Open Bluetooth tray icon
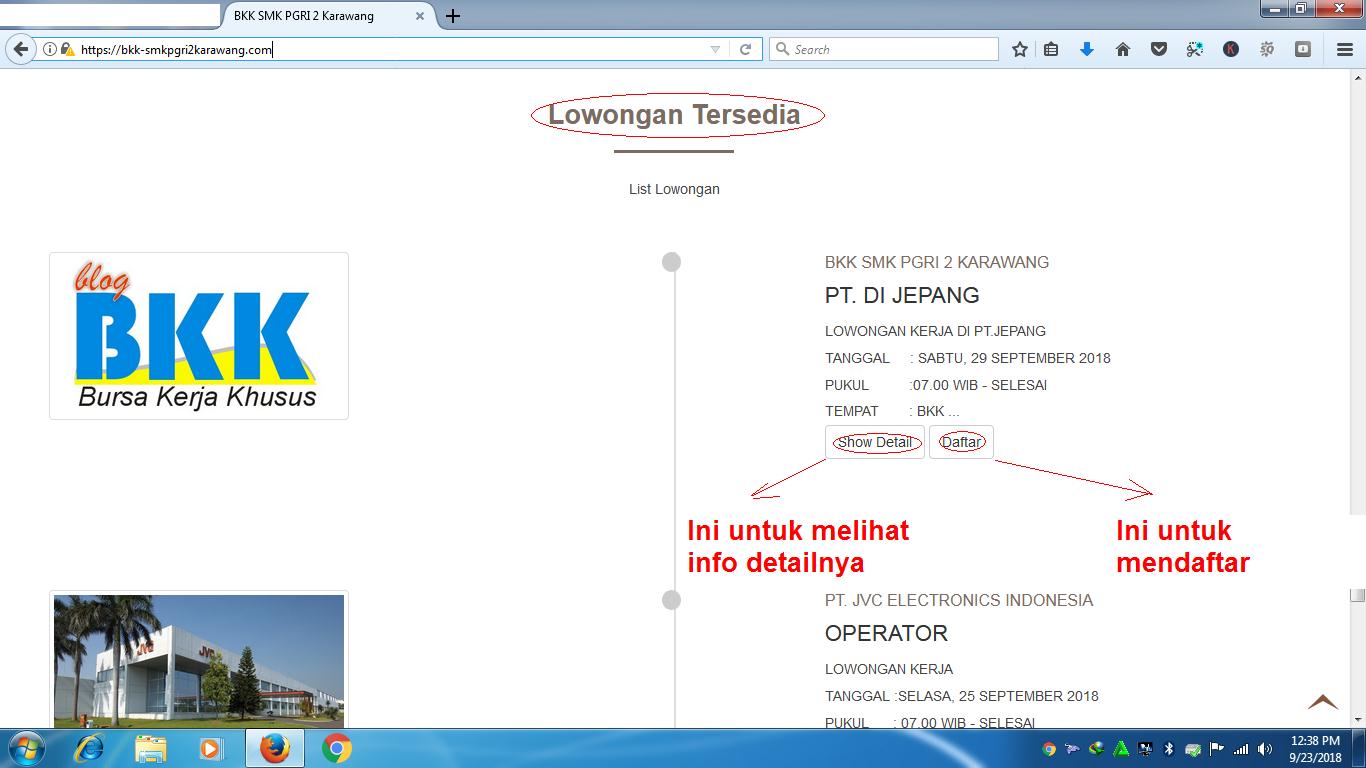1366x768 pixels. pos(1168,749)
